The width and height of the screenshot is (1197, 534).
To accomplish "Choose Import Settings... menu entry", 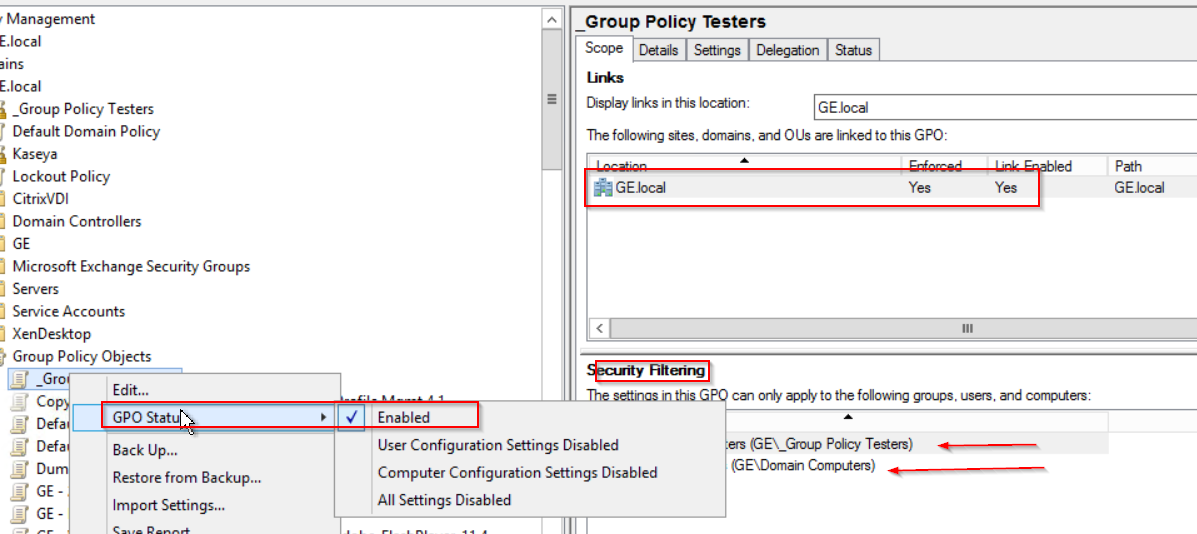I will click(x=204, y=505).
